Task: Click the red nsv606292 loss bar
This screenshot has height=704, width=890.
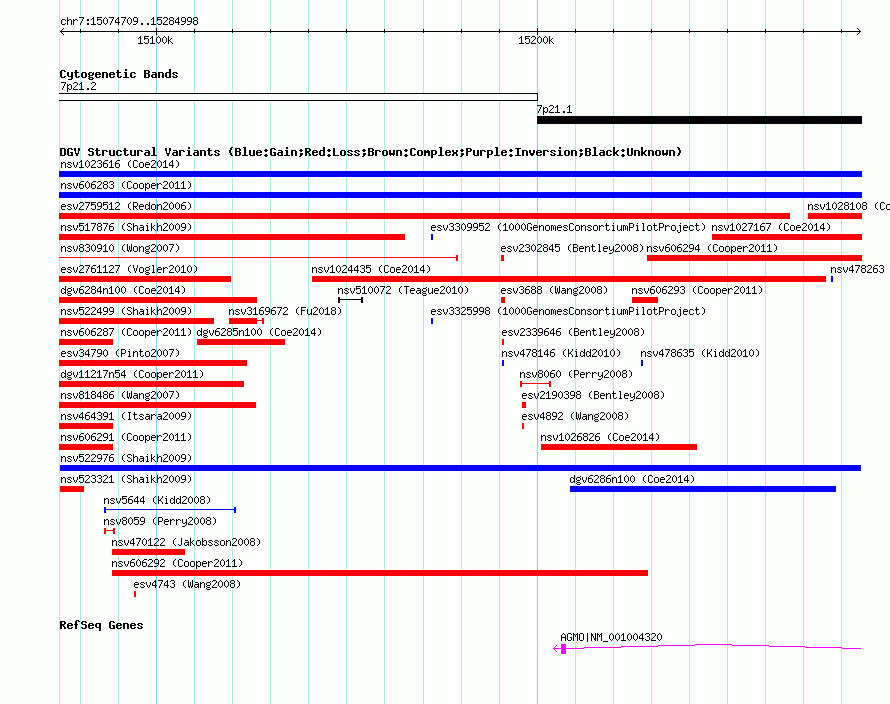Action: pos(380,573)
